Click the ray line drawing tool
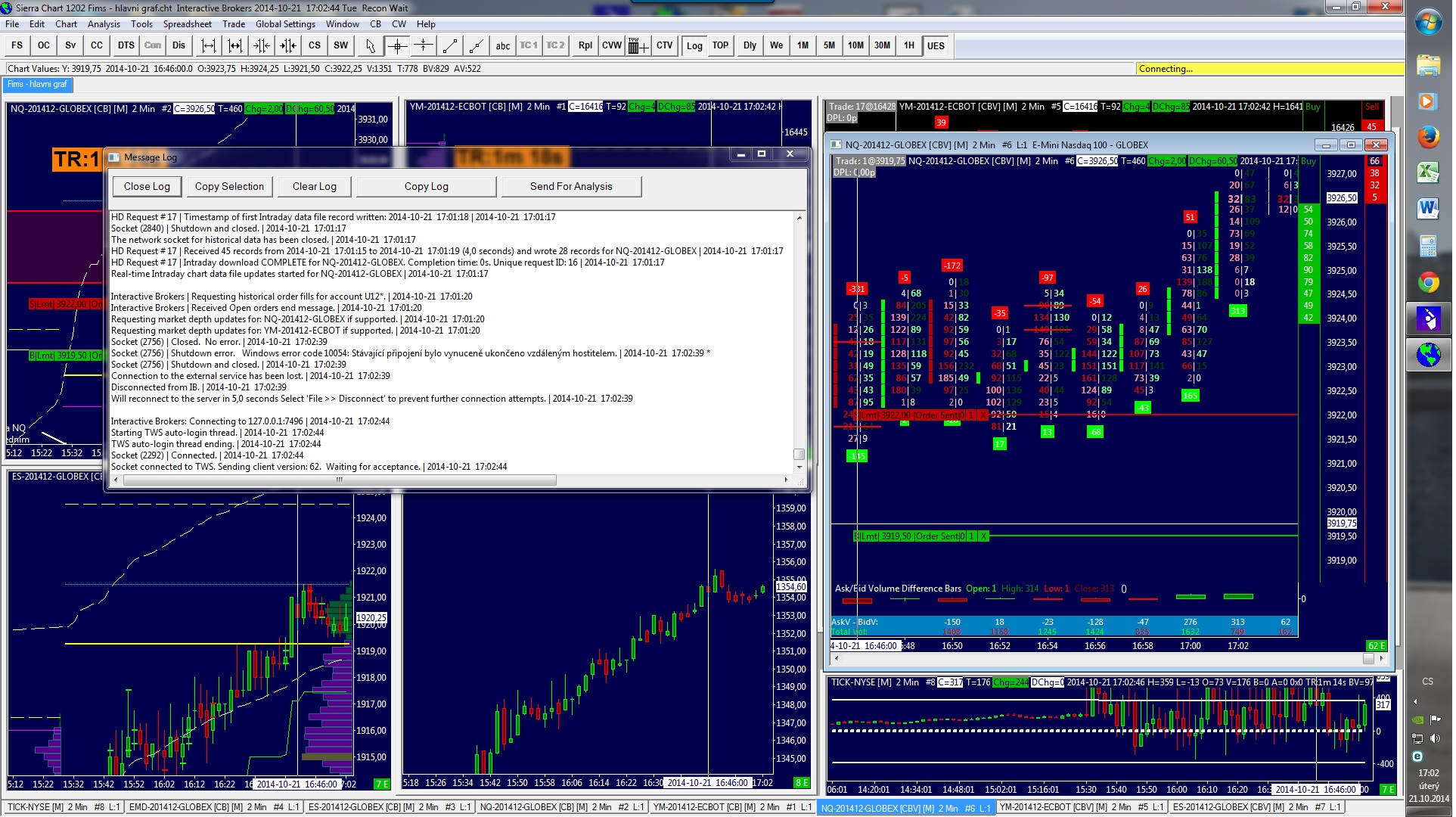 476,45
